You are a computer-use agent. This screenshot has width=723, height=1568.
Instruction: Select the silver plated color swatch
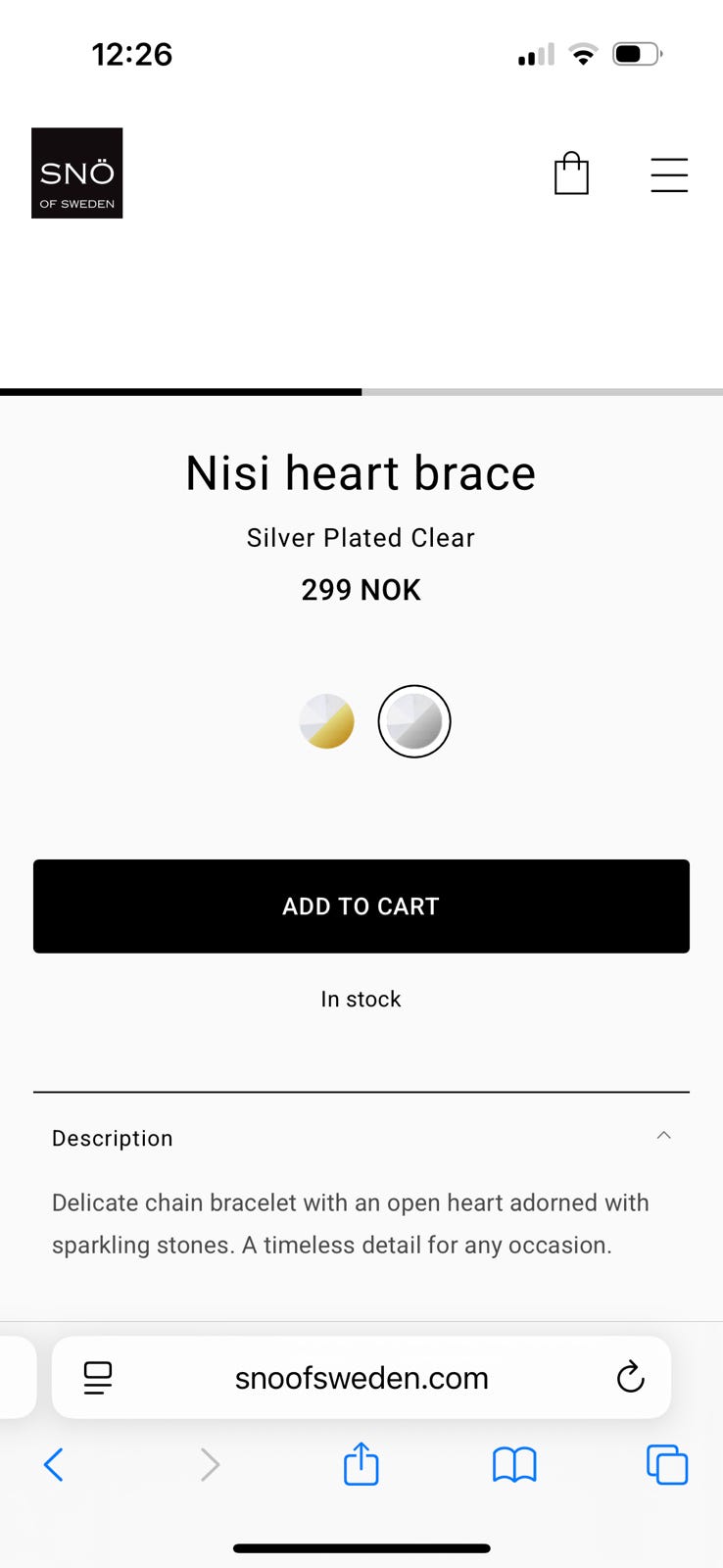tap(414, 721)
